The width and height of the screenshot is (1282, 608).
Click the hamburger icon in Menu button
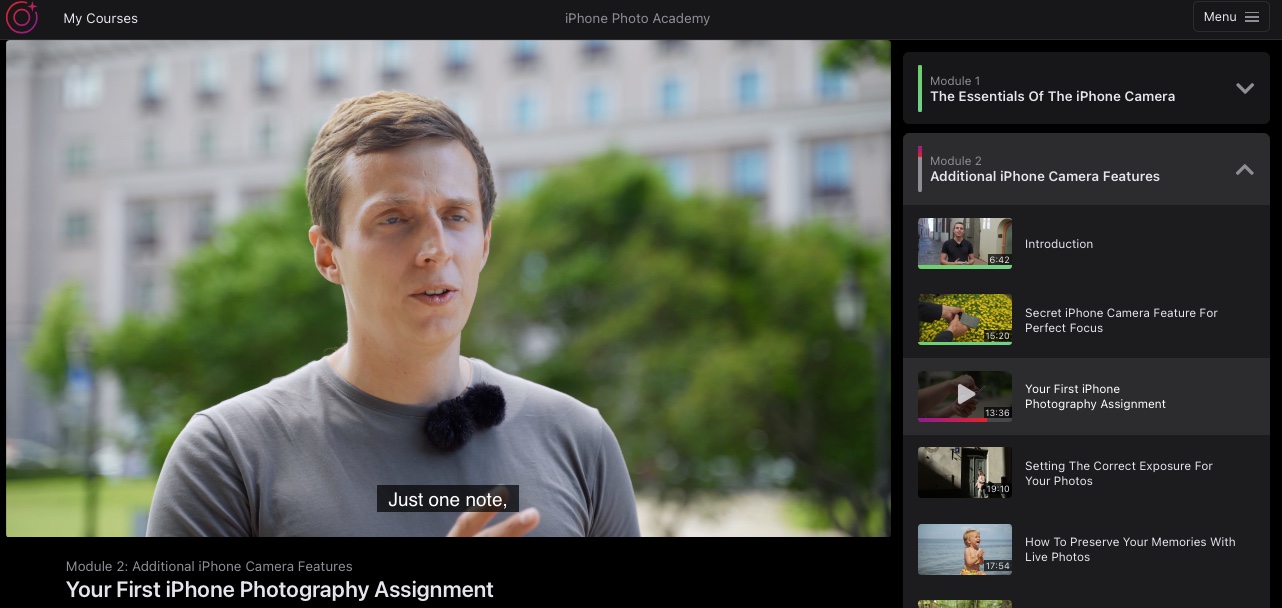coord(1252,17)
